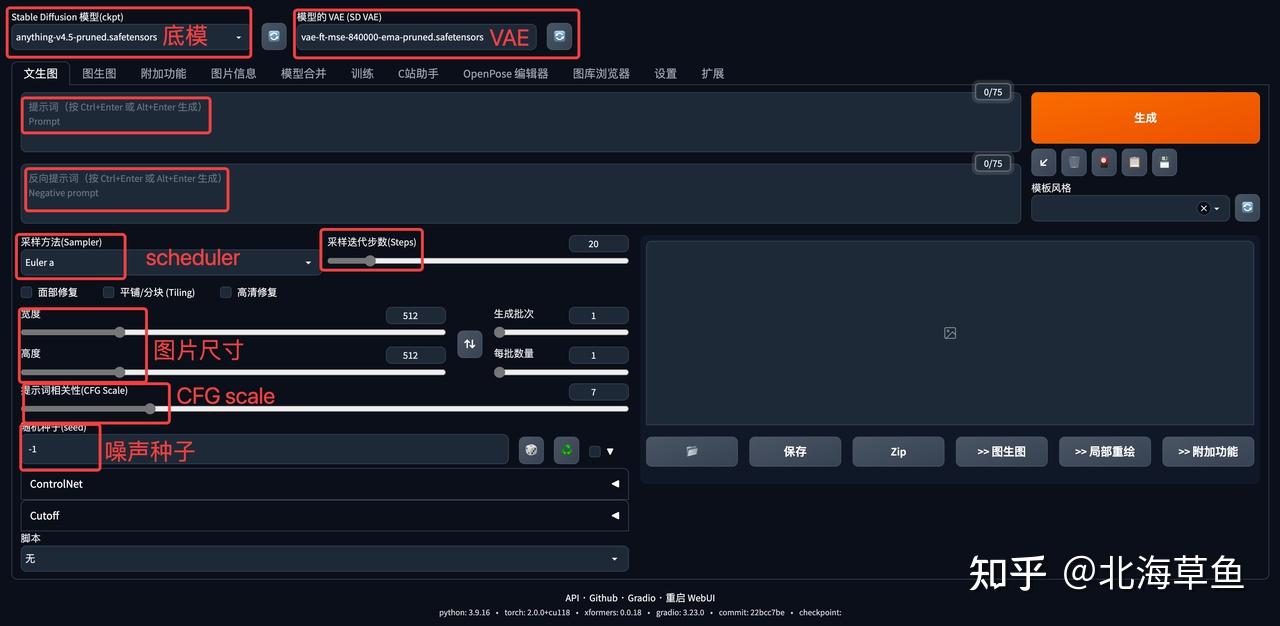Enable face restoration (面部修复)
Image resolution: width=1280 pixels, height=626 pixels.
(26, 292)
